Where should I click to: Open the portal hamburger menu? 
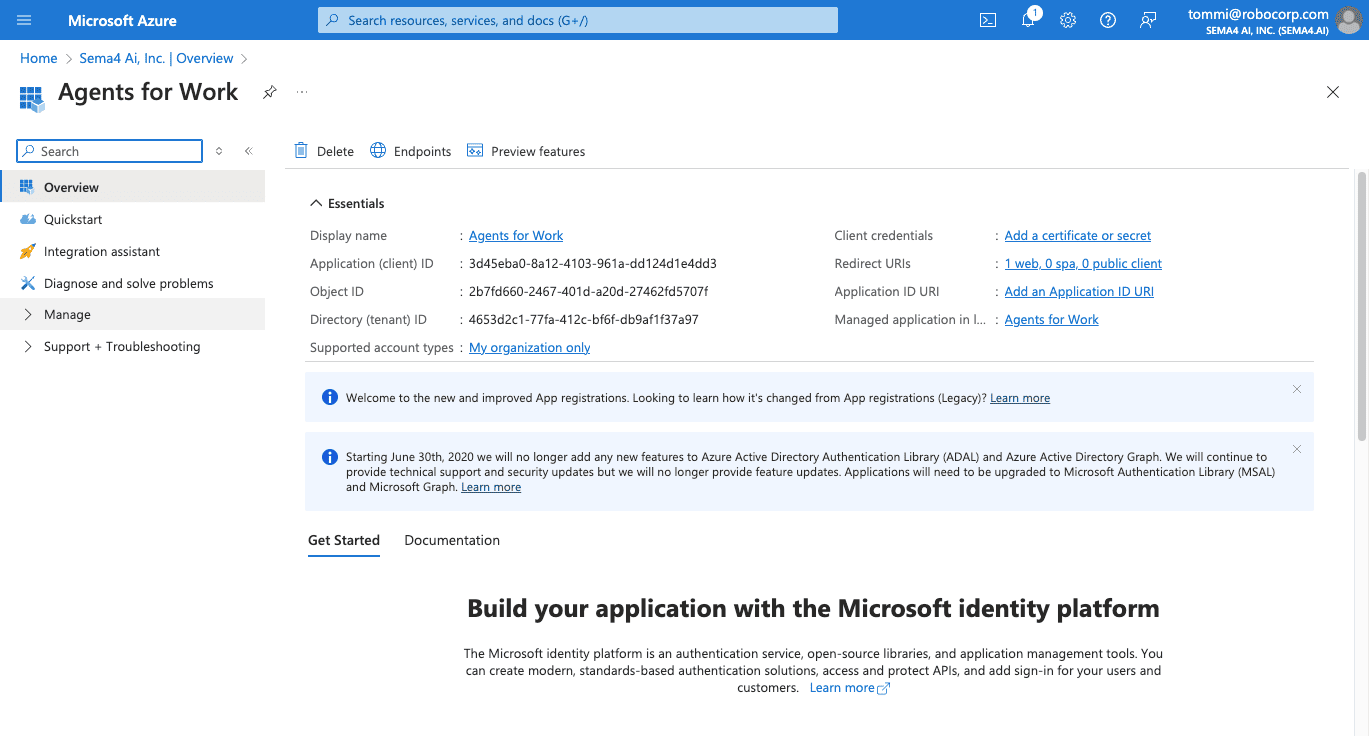click(x=23, y=20)
